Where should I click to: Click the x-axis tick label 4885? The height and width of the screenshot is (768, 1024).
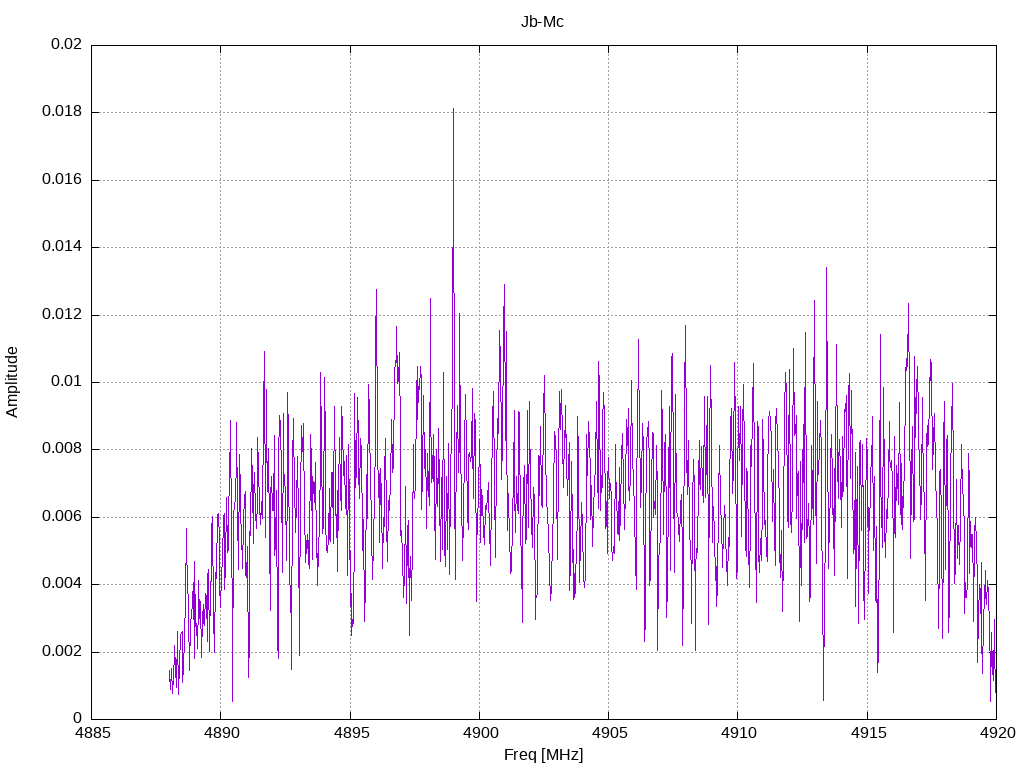click(92, 733)
